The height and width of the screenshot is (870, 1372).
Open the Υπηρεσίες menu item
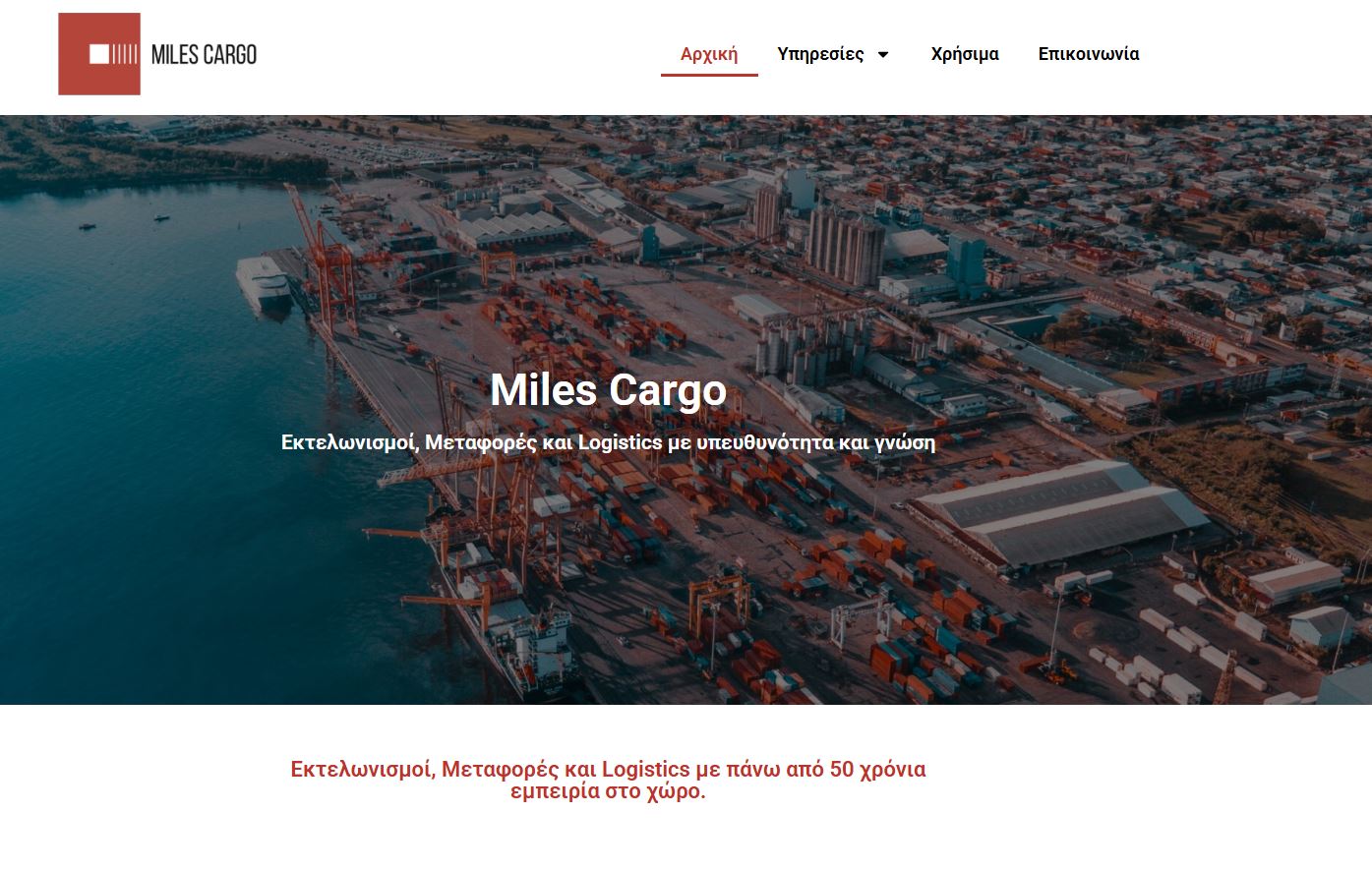[819, 54]
